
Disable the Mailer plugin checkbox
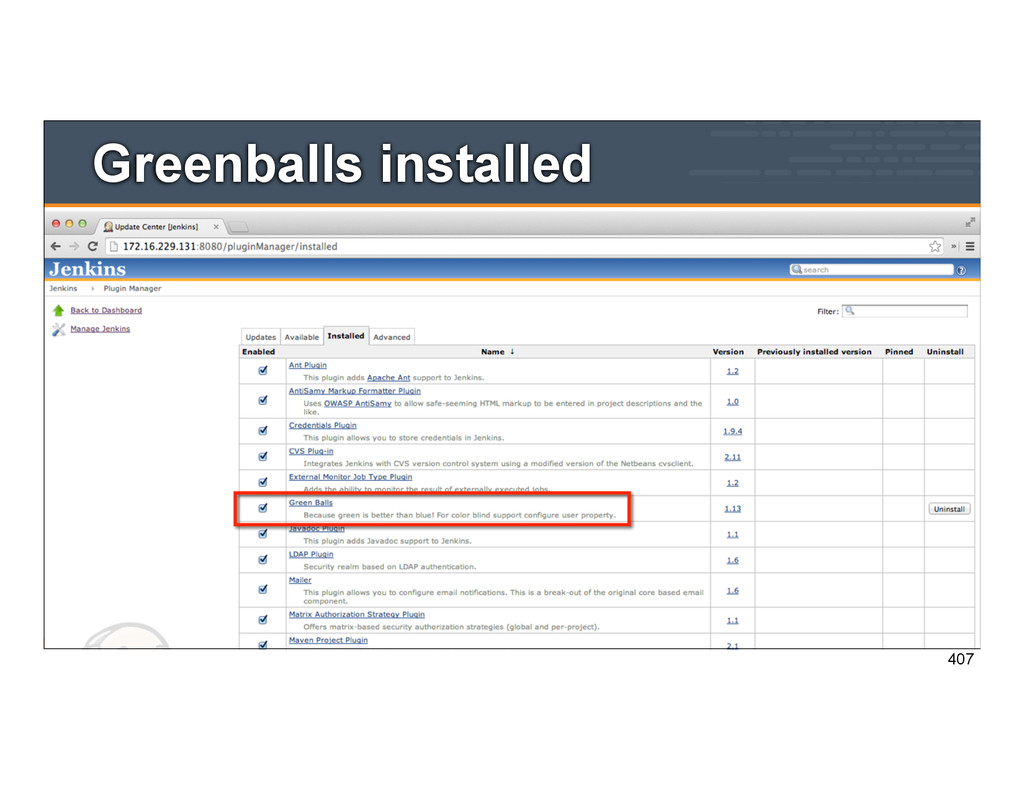click(x=263, y=589)
